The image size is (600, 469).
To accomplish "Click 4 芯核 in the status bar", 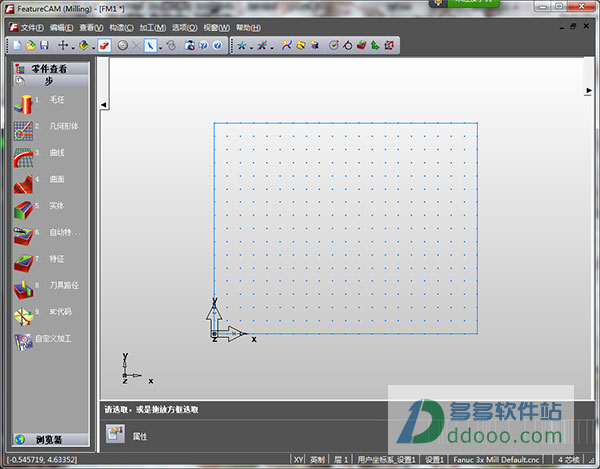I will point(569,459).
